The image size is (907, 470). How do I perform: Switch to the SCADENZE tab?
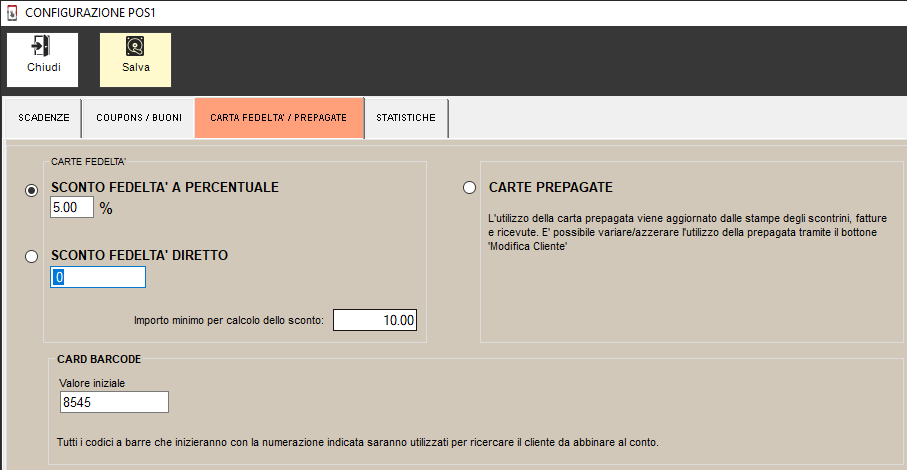[x=44, y=118]
